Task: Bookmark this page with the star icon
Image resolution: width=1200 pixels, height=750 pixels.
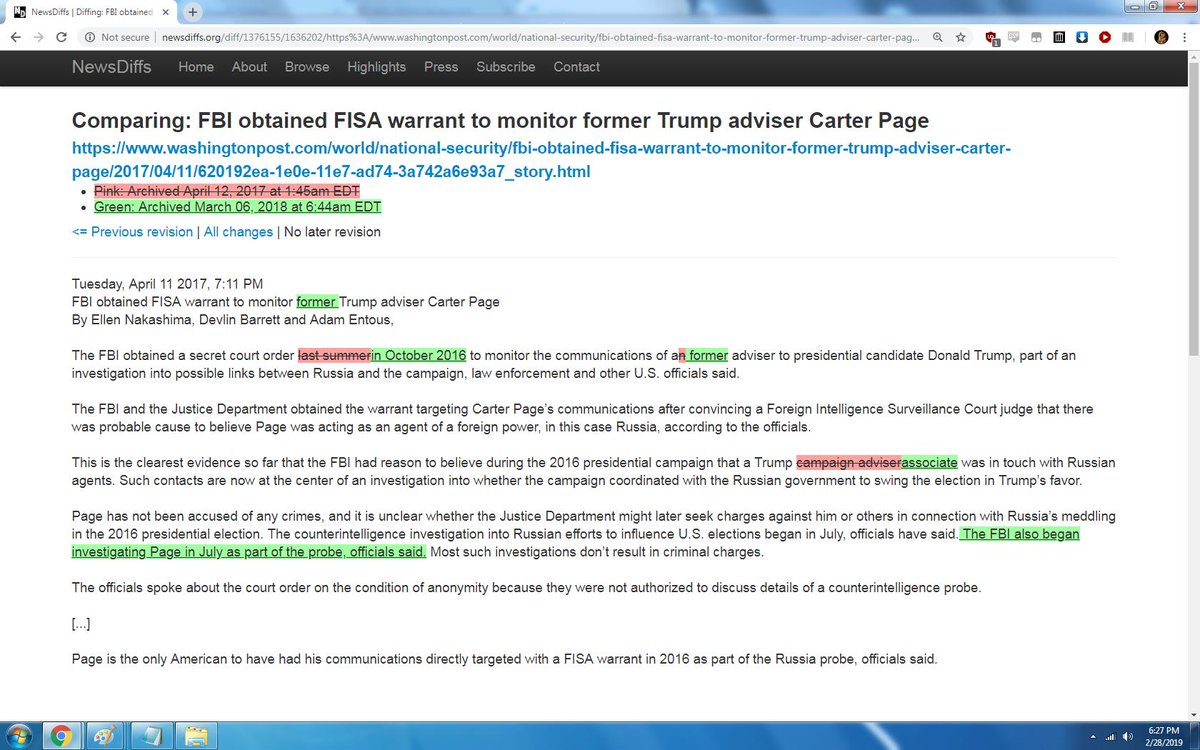Action: pyautogui.click(x=960, y=37)
